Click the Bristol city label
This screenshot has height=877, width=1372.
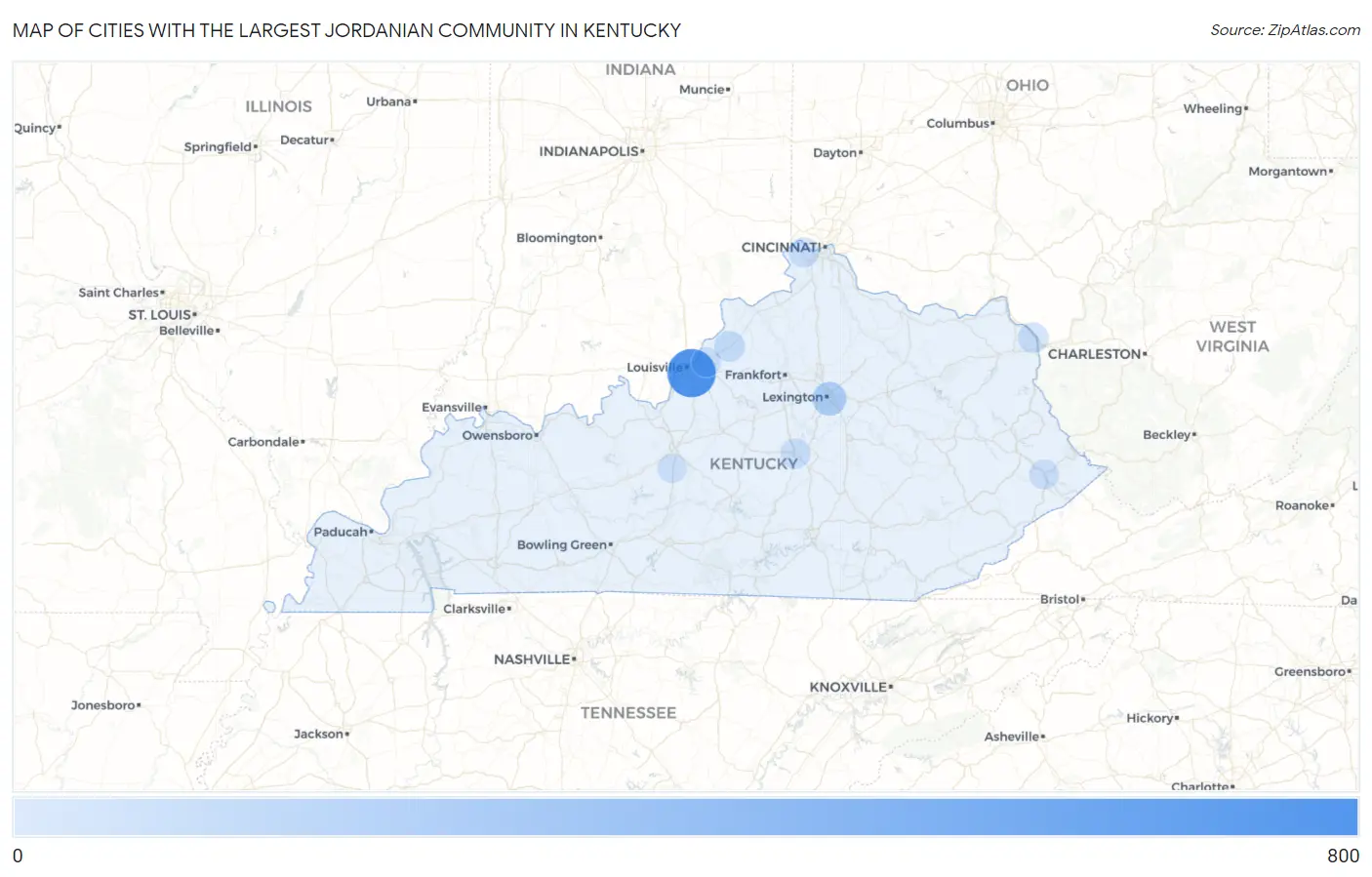click(x=1062, y=599)
